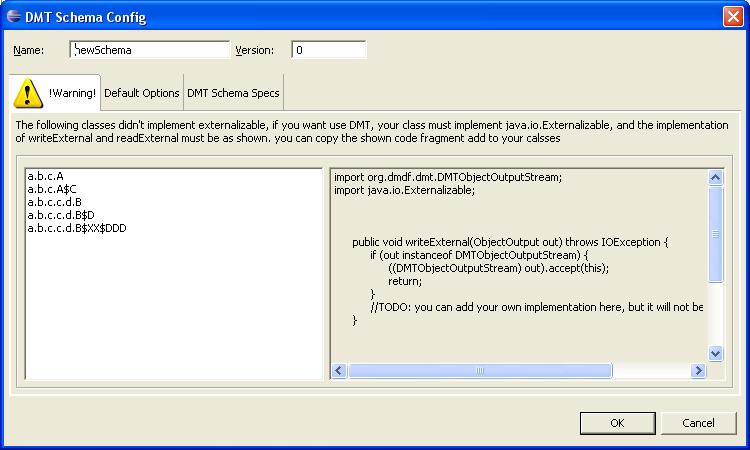Click the yellow warning triangle icon

pyautogui.click(x=28, y=93)
